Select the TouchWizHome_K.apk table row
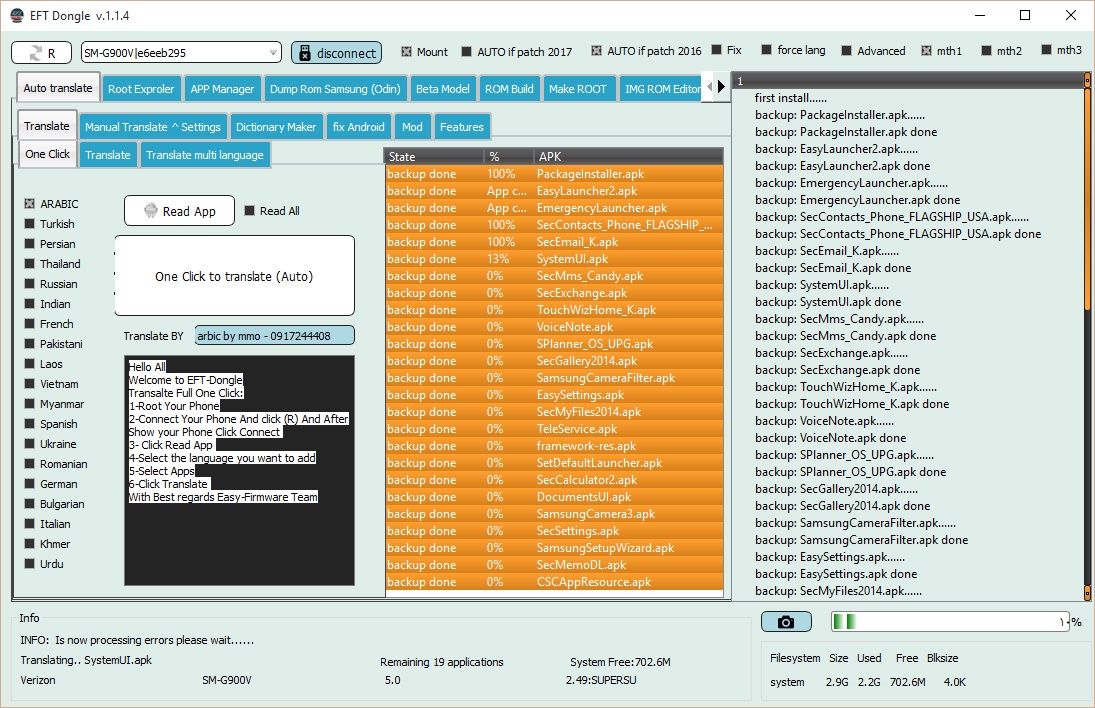1095x708 pixels. click(x=554, y=310)
